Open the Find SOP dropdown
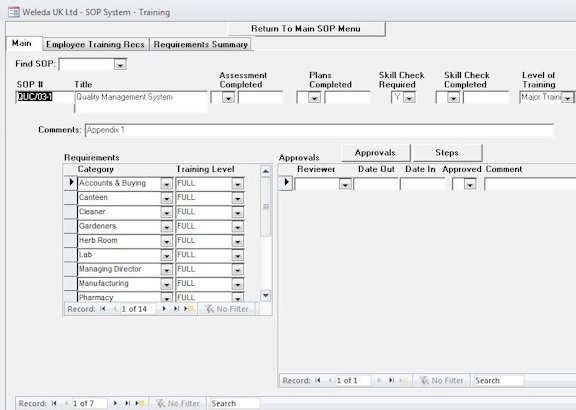 point(120,65)
